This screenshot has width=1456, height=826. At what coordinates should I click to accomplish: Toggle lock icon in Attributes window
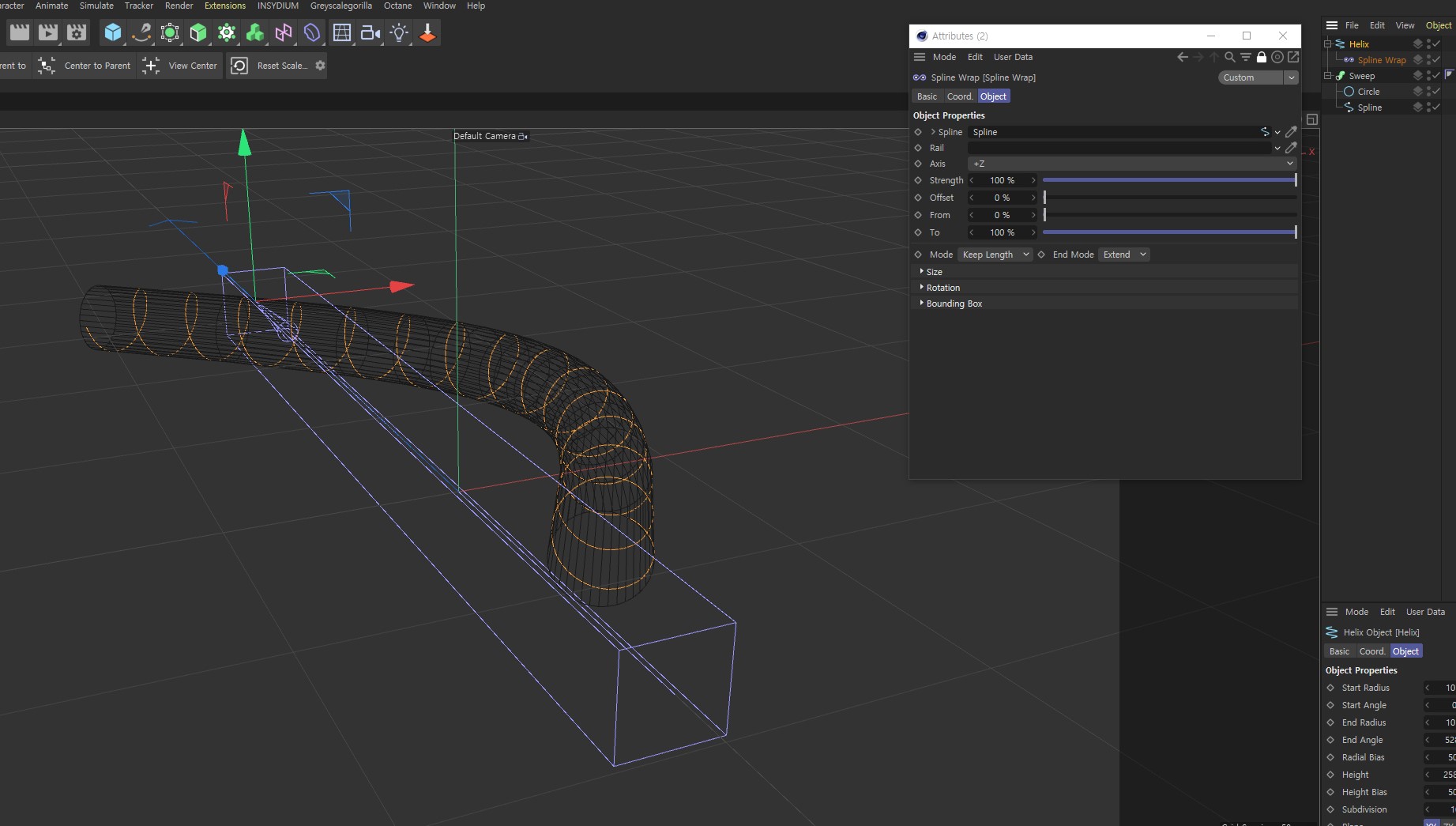(x=1262, y=57)
